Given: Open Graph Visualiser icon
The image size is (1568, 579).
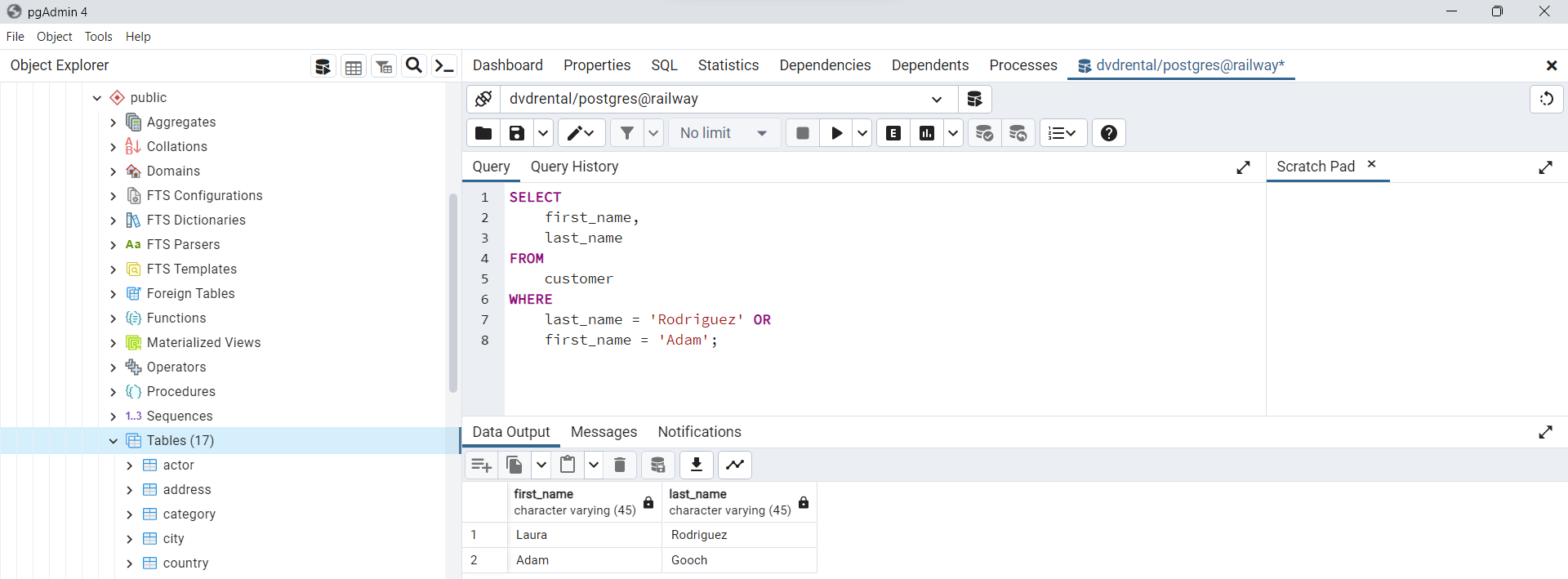Looking at the screenshot, I should tap(735, 465).
